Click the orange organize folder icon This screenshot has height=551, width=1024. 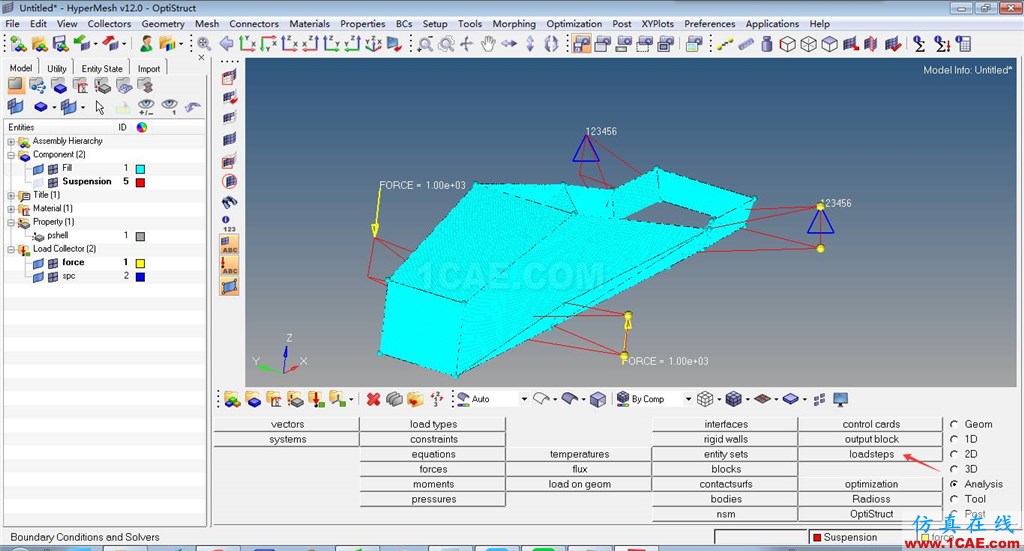[415, 399]
